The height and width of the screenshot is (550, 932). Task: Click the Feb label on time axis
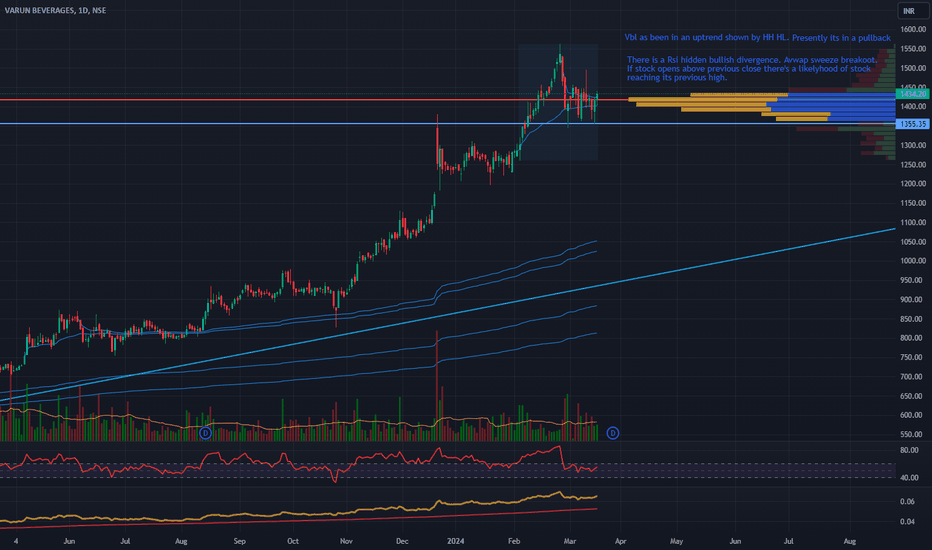[514, 541]
